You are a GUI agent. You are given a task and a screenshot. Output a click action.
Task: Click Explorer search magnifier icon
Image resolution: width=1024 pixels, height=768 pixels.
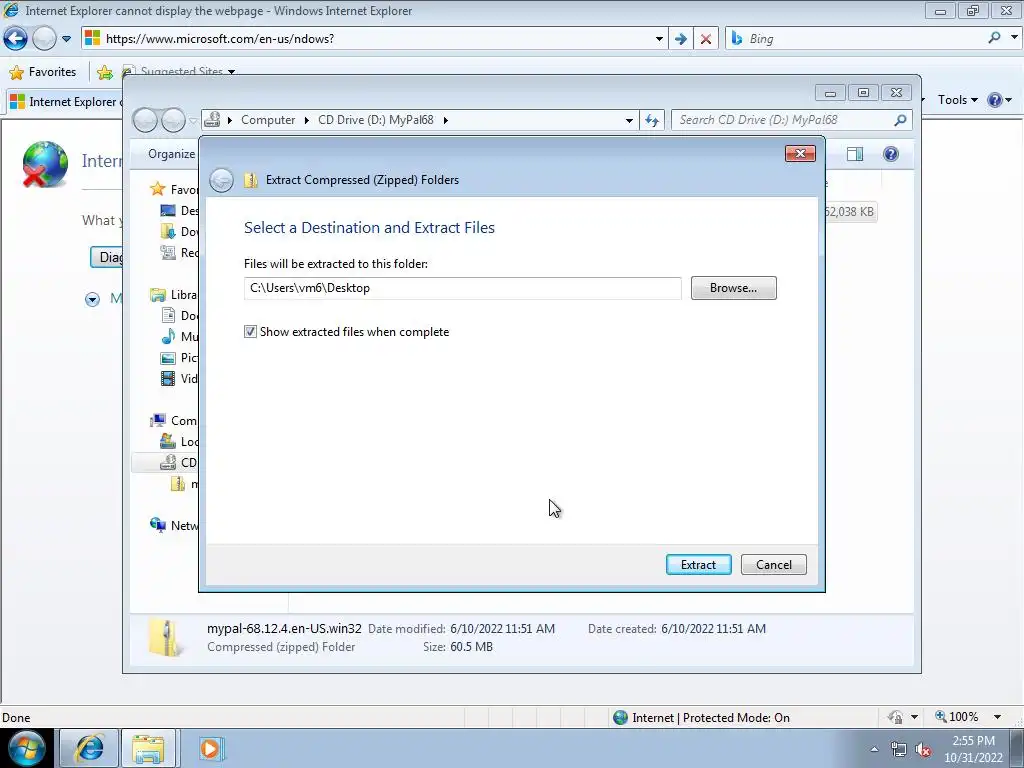[x=900, y=120]
